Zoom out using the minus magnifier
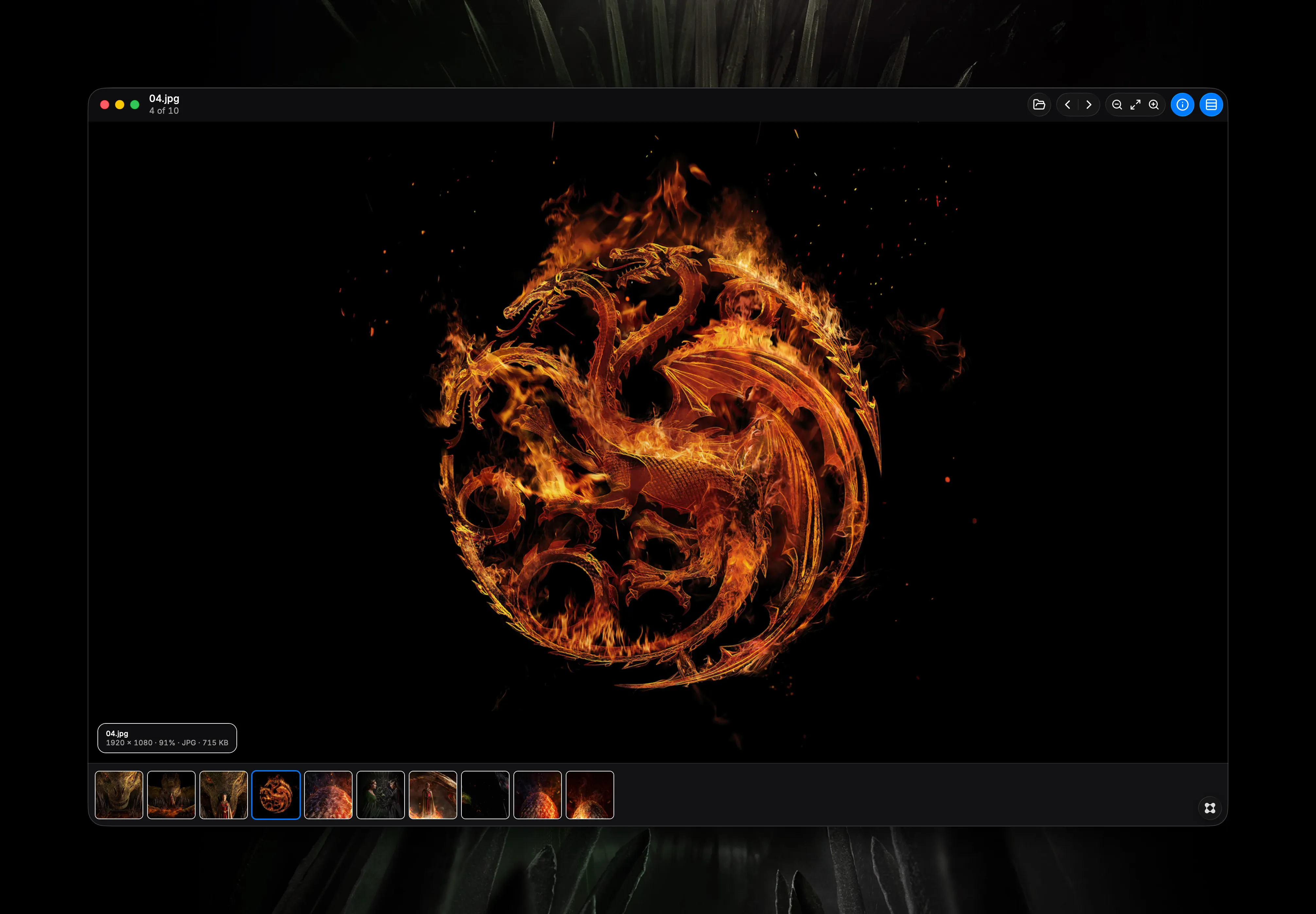Viewport: 1316px width, 914px height. click(x=1117, y=105)
